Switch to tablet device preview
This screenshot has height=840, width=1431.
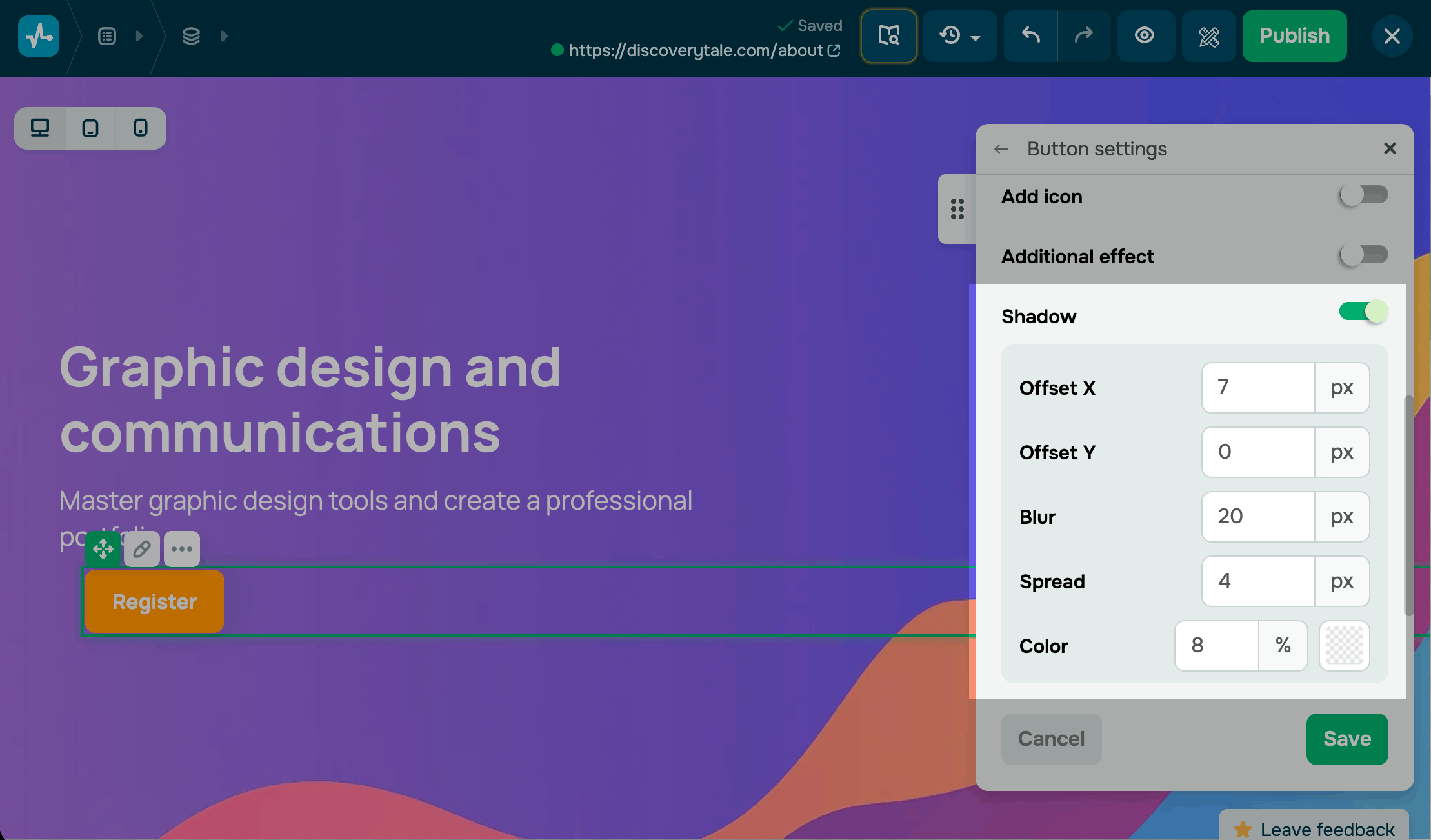click(x=90, y=128)
